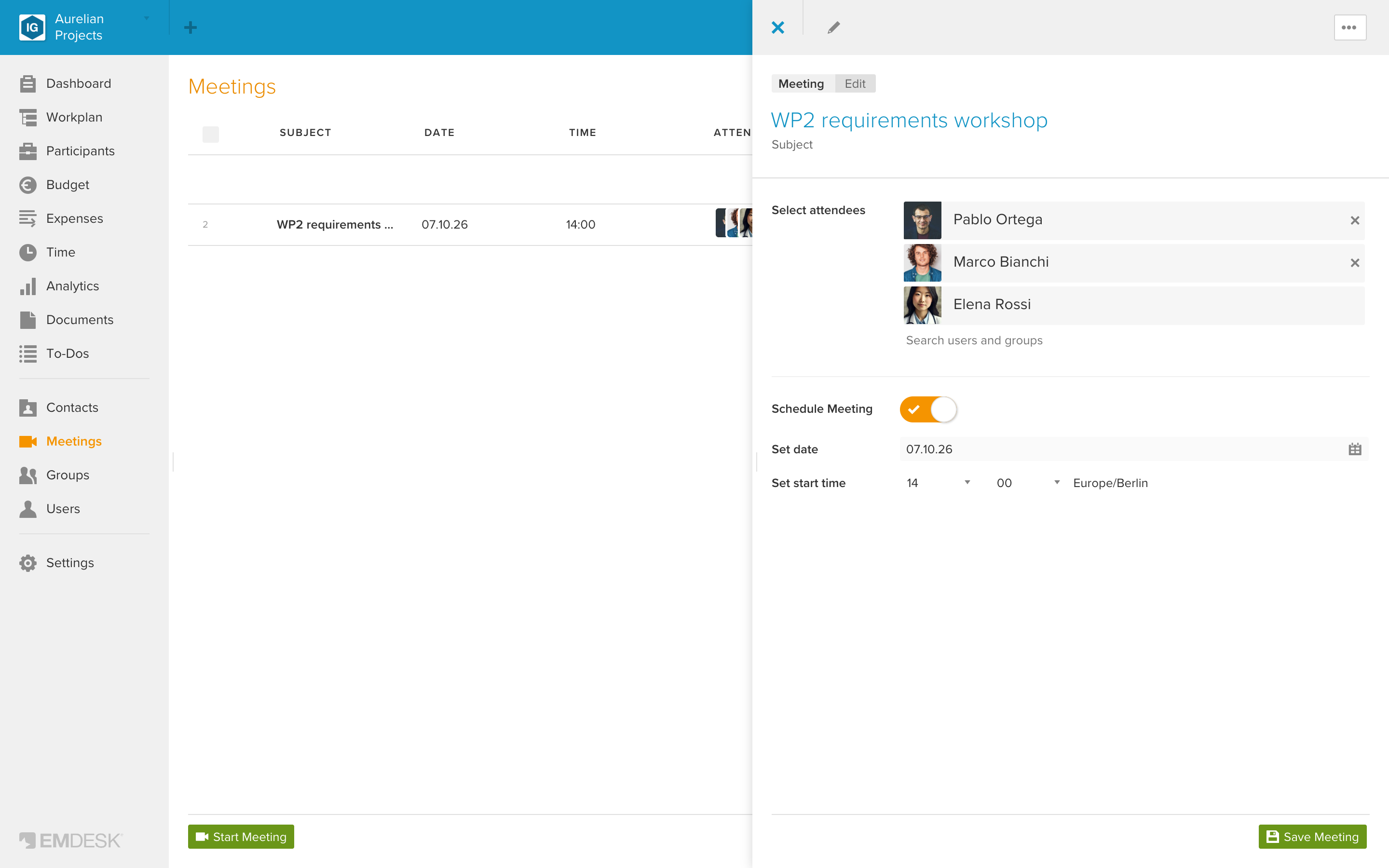The image size is (1389, 868).
Task: Click the Europe/Berlin timezone text
Action: coord(1110,483)
